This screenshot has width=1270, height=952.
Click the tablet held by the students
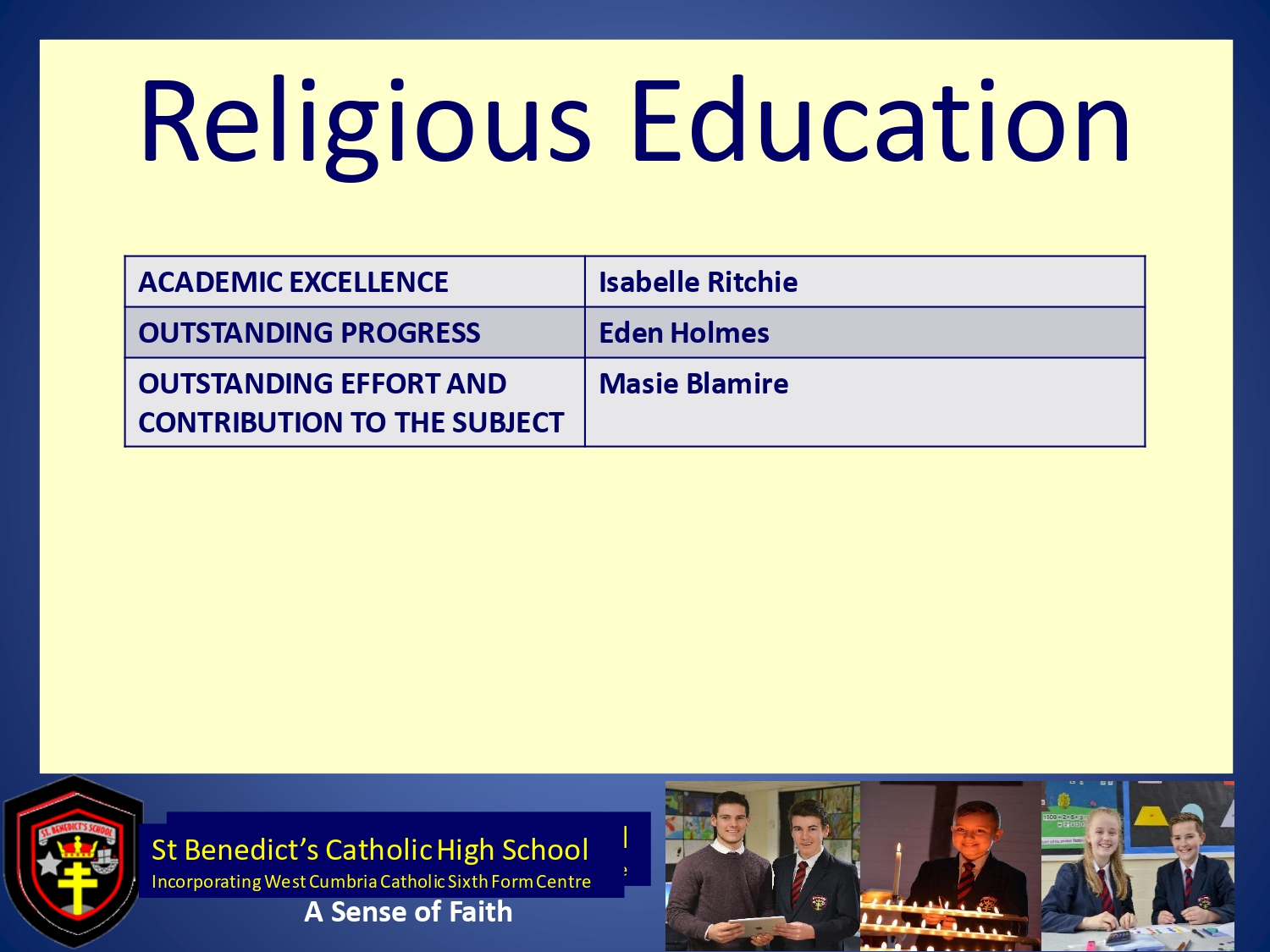[758, 927]
